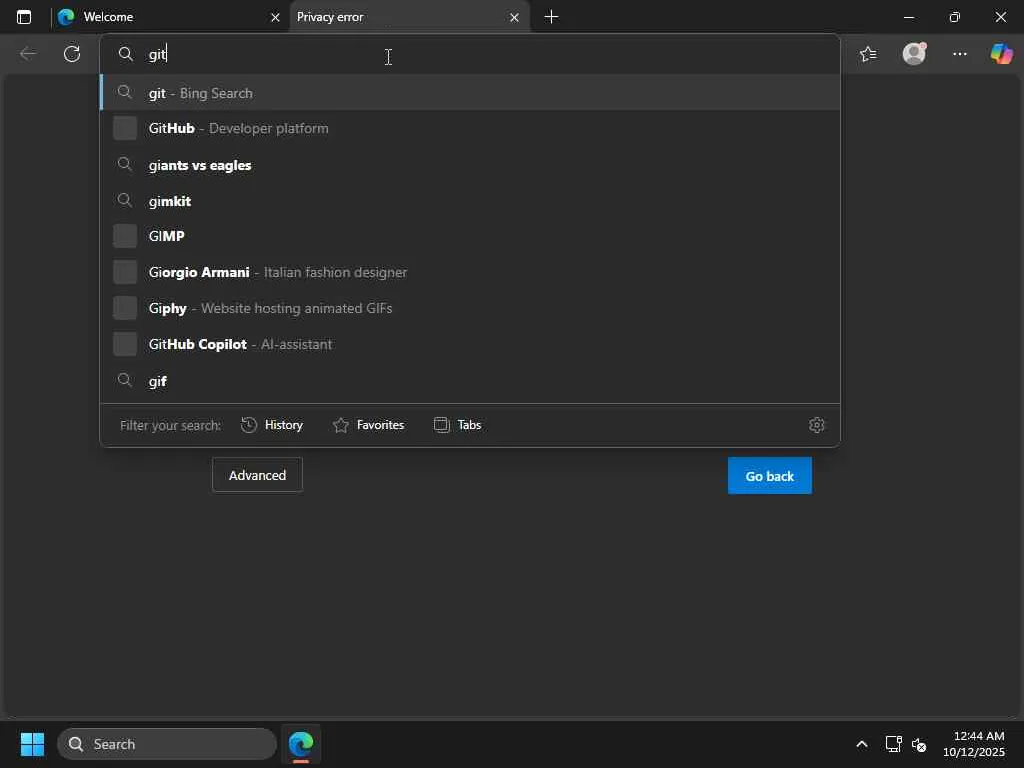The width and height of the screenshot is (1024, 768).
Task: Open the clock and date panel
Action: tap(974, 744)
